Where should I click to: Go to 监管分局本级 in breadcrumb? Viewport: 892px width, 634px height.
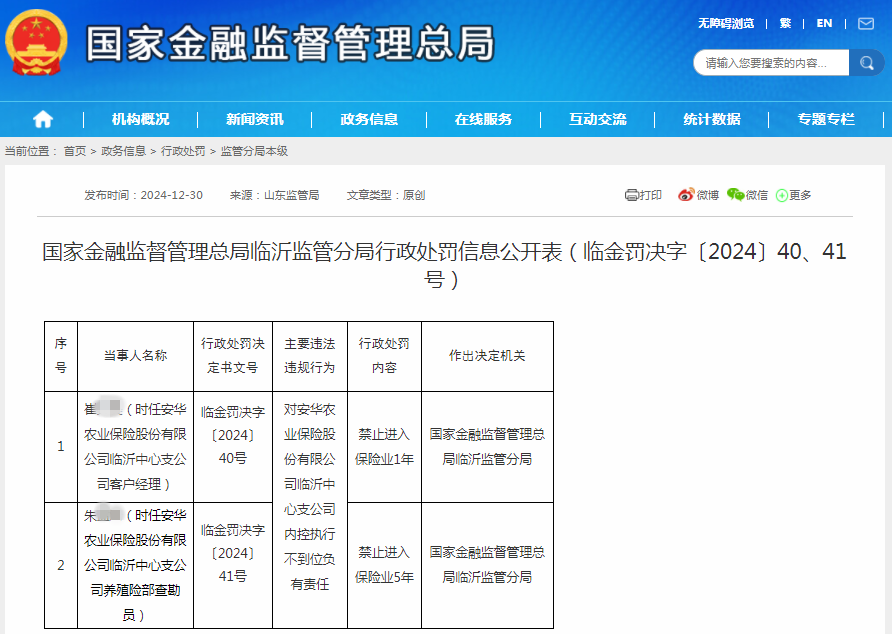click(x=254, y=151)
